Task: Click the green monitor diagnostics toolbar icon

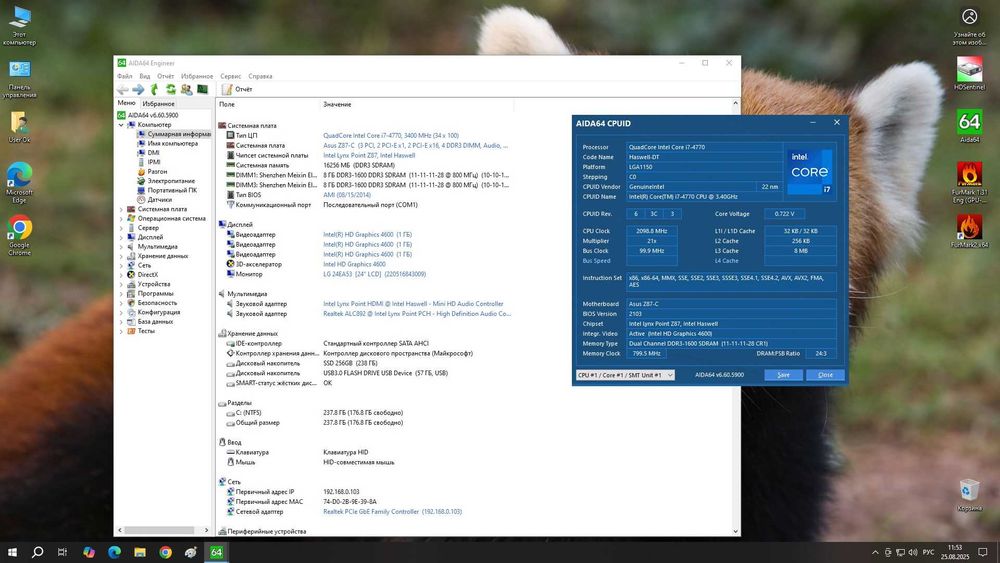Action: pyautogui.click(x=202, y=89)
